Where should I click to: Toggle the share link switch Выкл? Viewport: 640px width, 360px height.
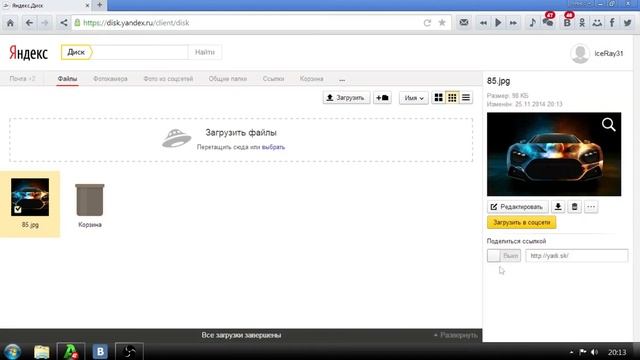(504, 256)
